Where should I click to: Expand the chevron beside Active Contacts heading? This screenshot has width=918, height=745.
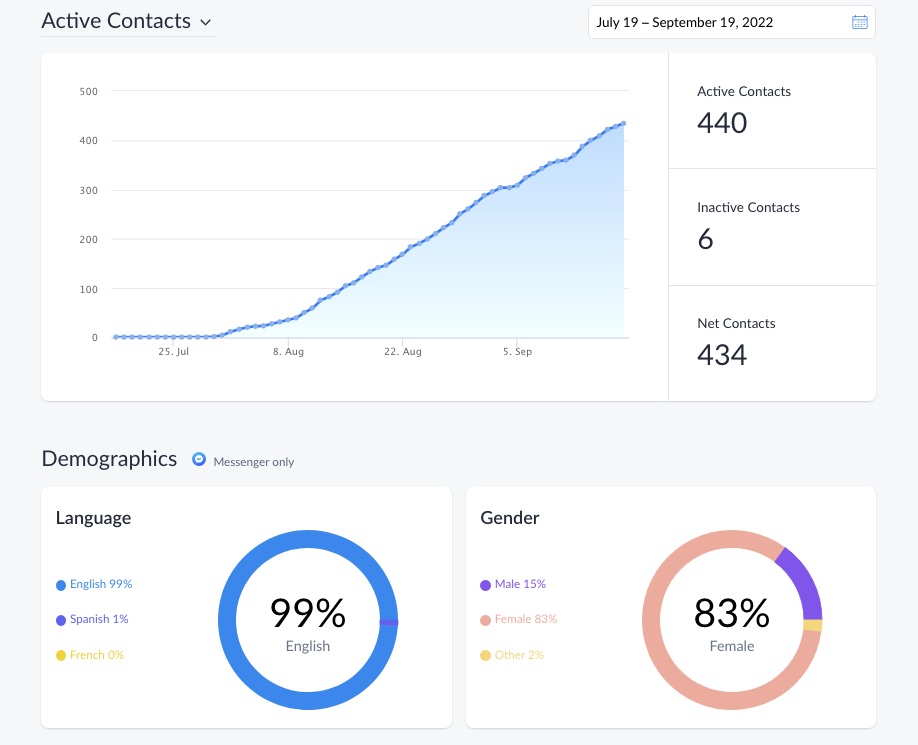click(206, 22)
